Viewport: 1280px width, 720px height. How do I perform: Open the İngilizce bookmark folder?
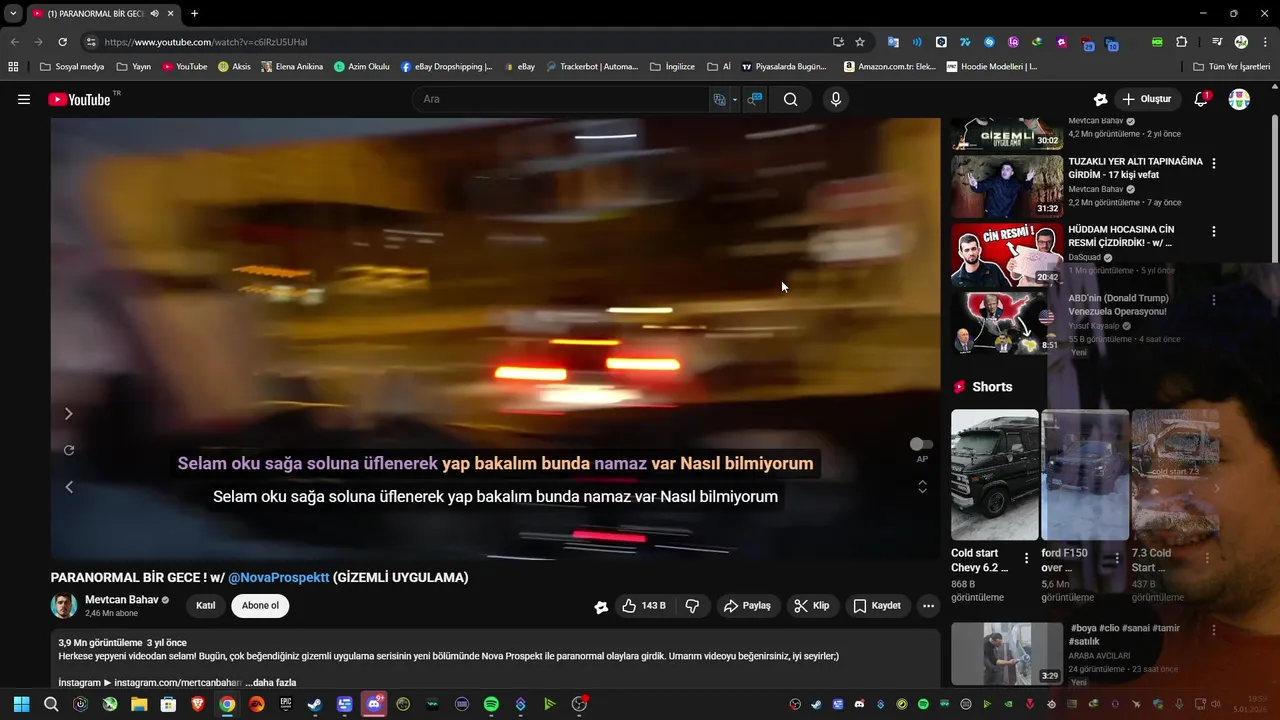672,67
